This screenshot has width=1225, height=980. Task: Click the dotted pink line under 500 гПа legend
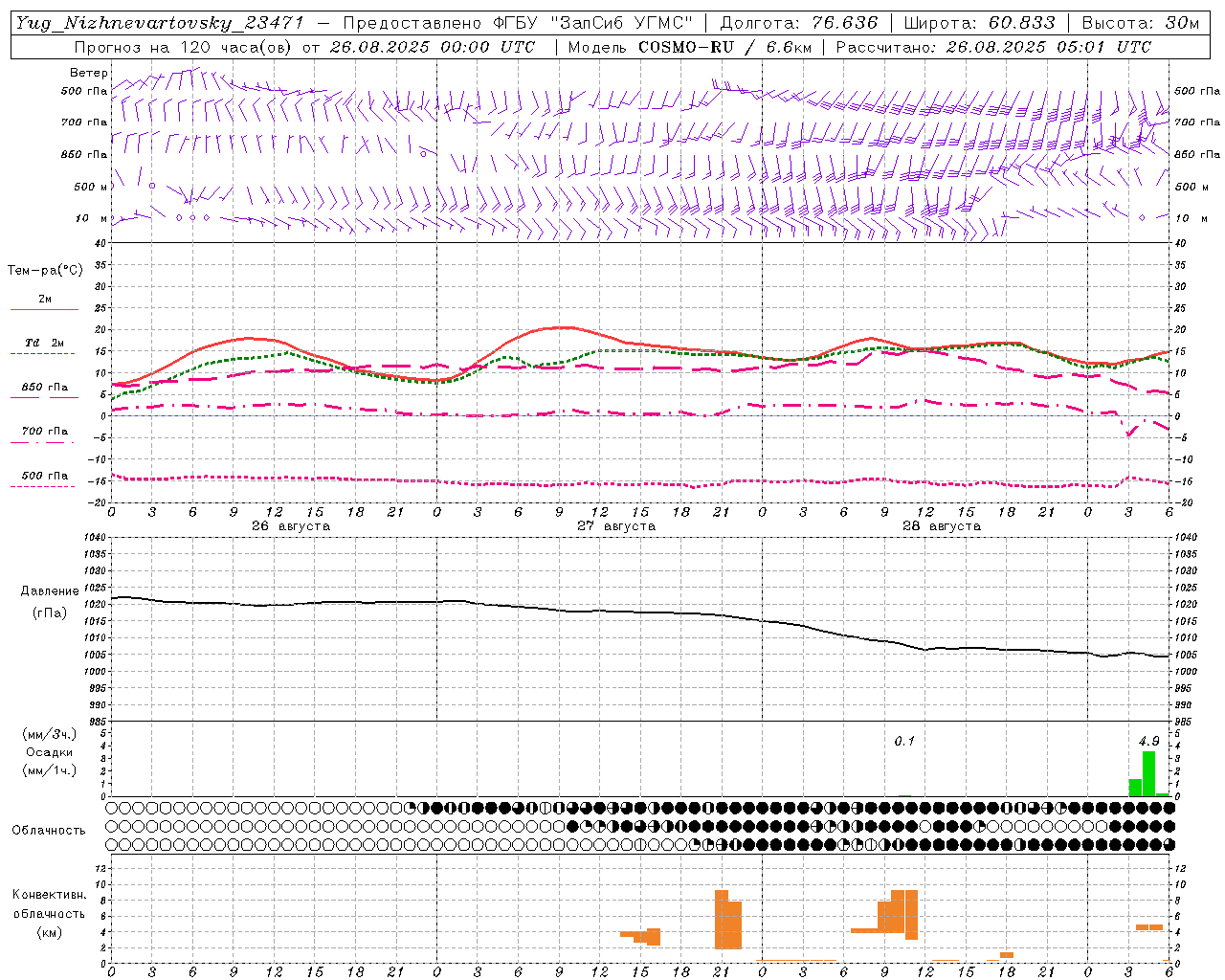point(43,486)
